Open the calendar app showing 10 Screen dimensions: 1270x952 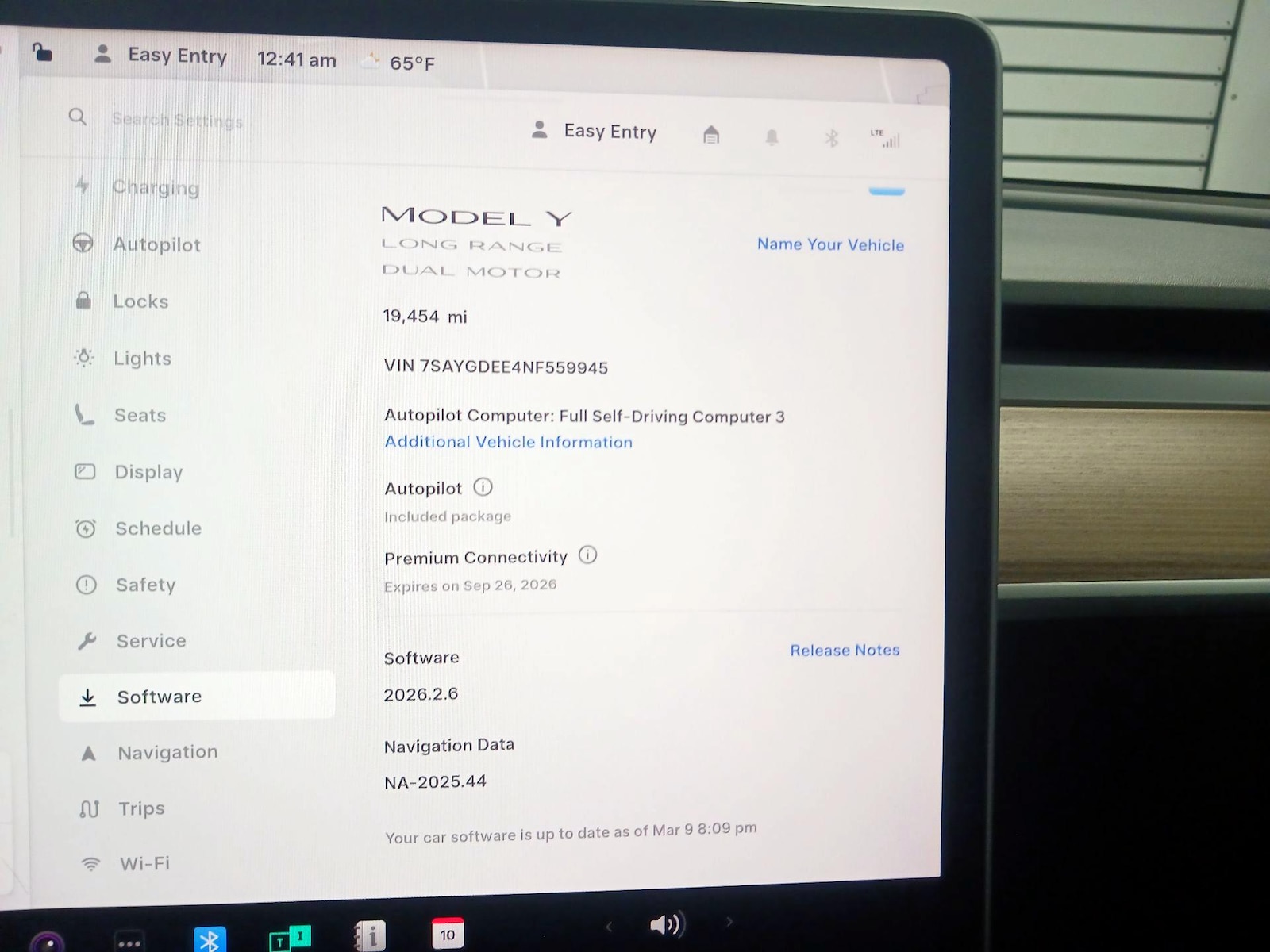(448, 934)
